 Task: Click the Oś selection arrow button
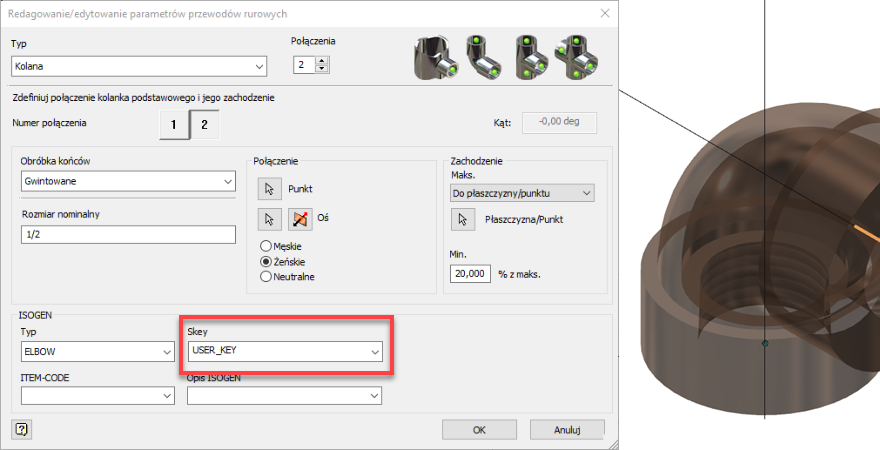pyautogui.click(x=269, y=219)
